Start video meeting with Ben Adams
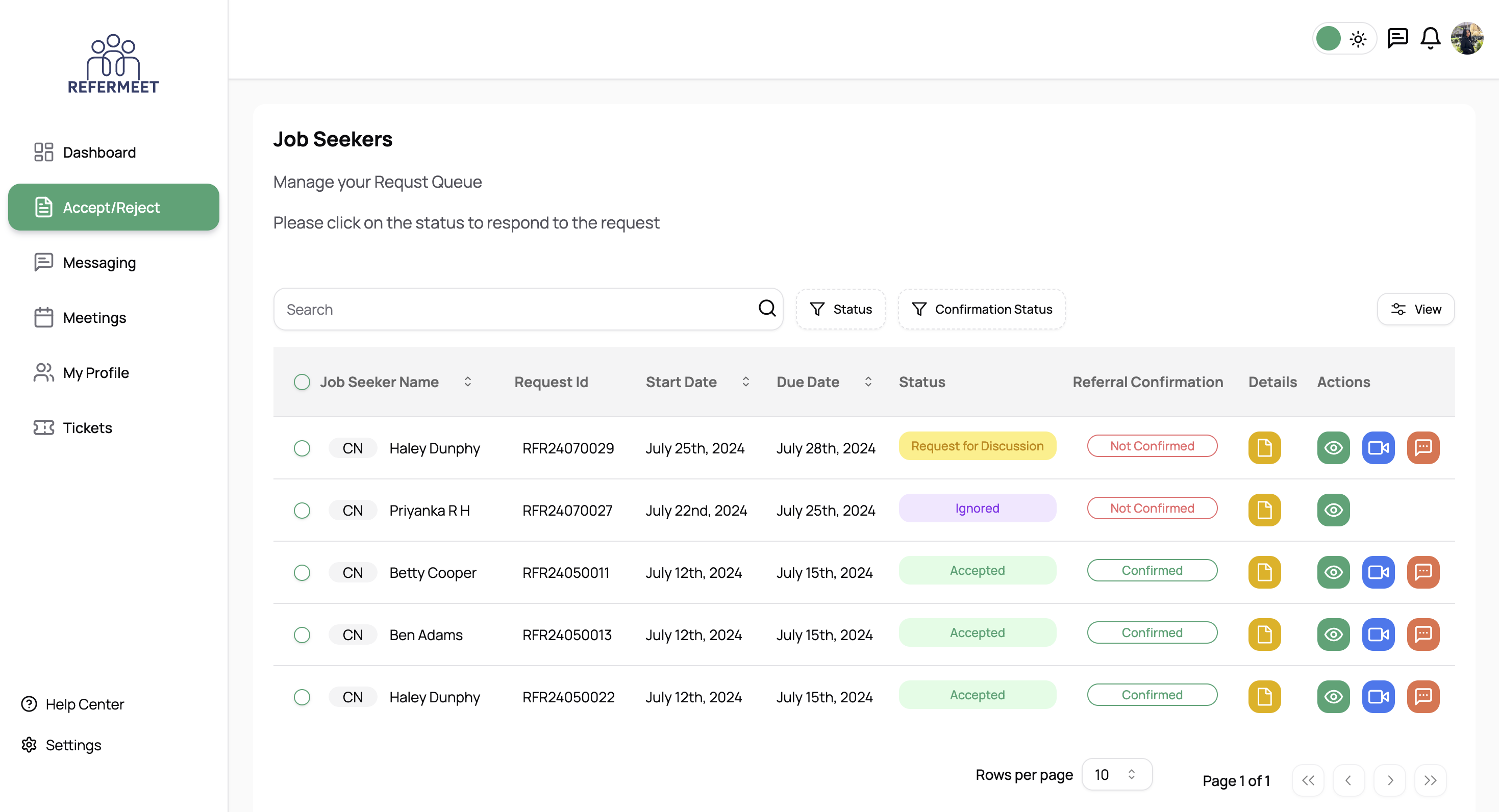The height and width of the screenshot is (812, 1499). click(1378, 635)
